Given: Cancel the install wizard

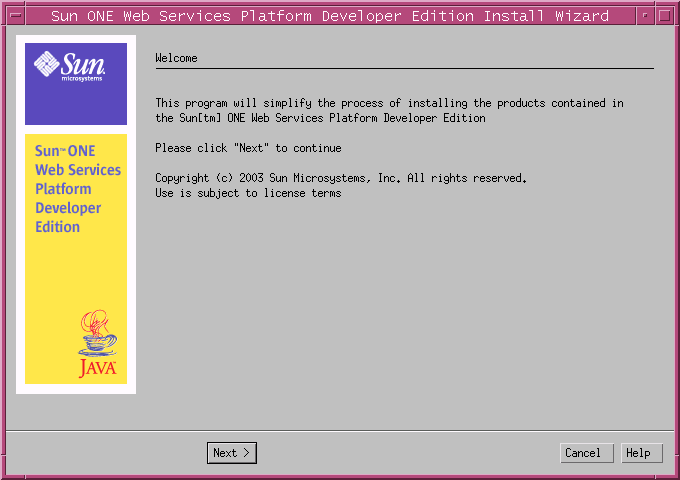Looking at the screenshot, I should (x=587, y=453).
